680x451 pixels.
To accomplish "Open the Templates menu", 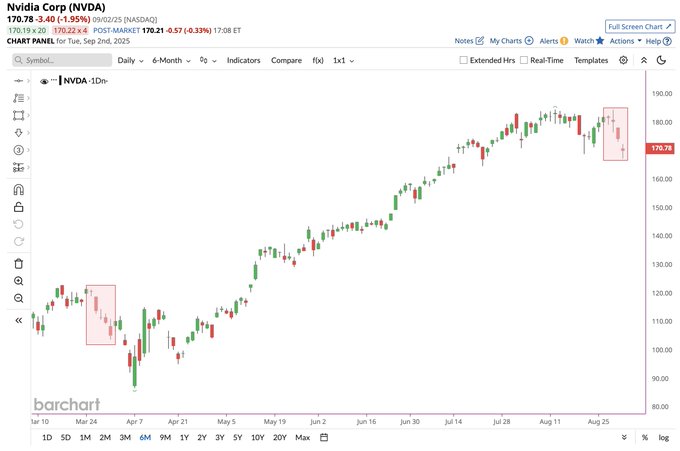I will coord(591,60).
